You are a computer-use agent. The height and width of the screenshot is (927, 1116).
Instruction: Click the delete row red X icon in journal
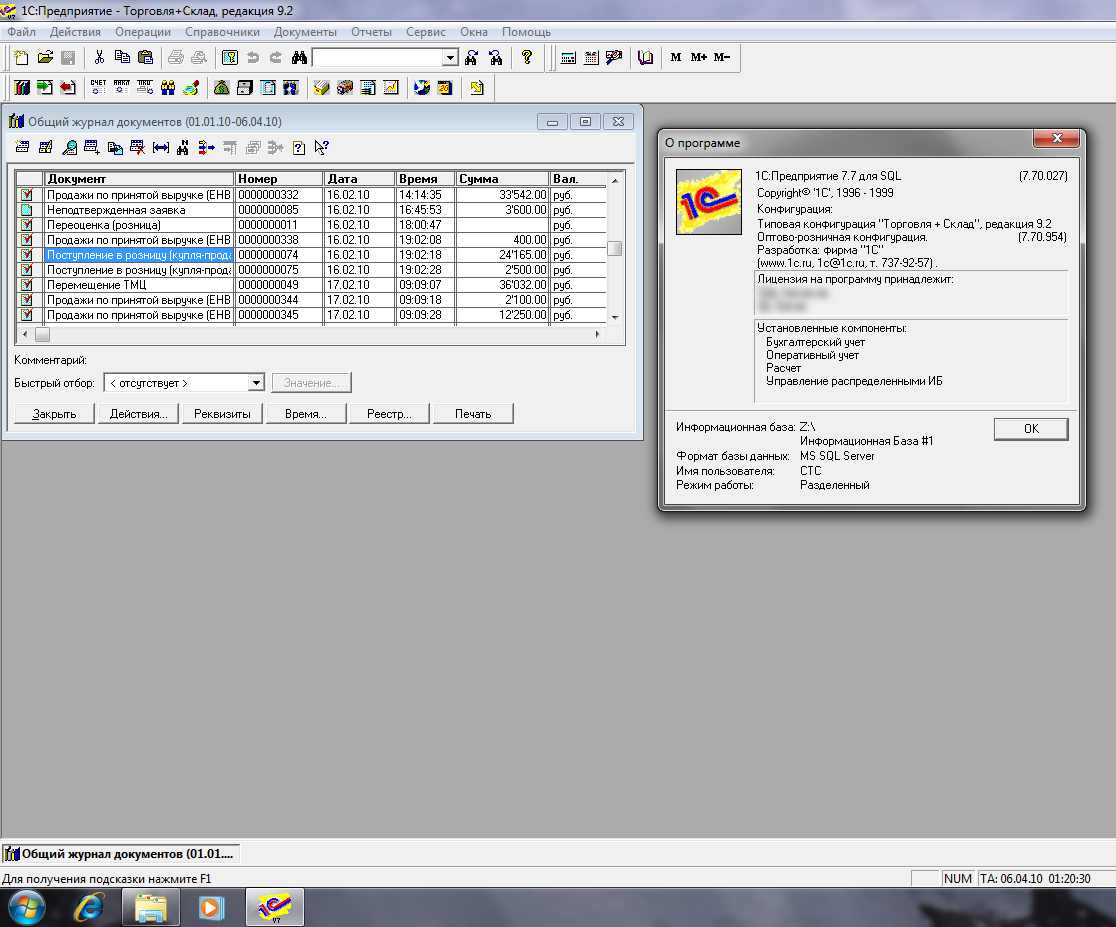pos(137,147)
